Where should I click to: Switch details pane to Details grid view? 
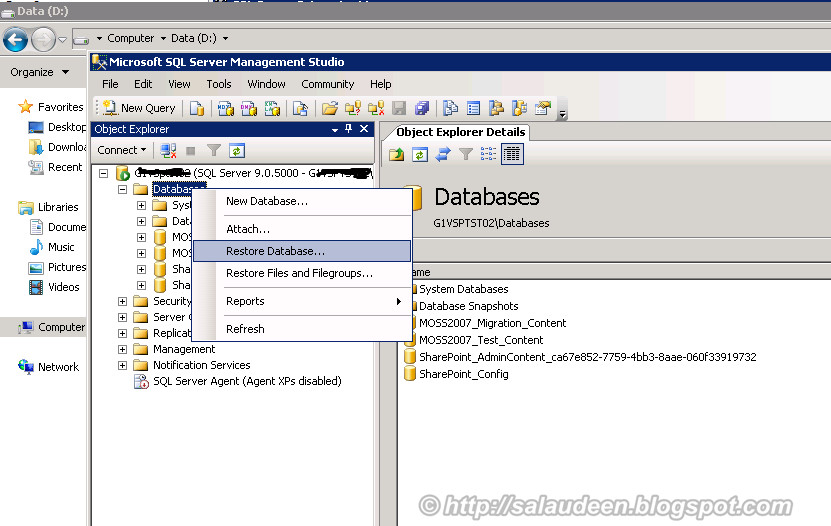coord(512,154)
